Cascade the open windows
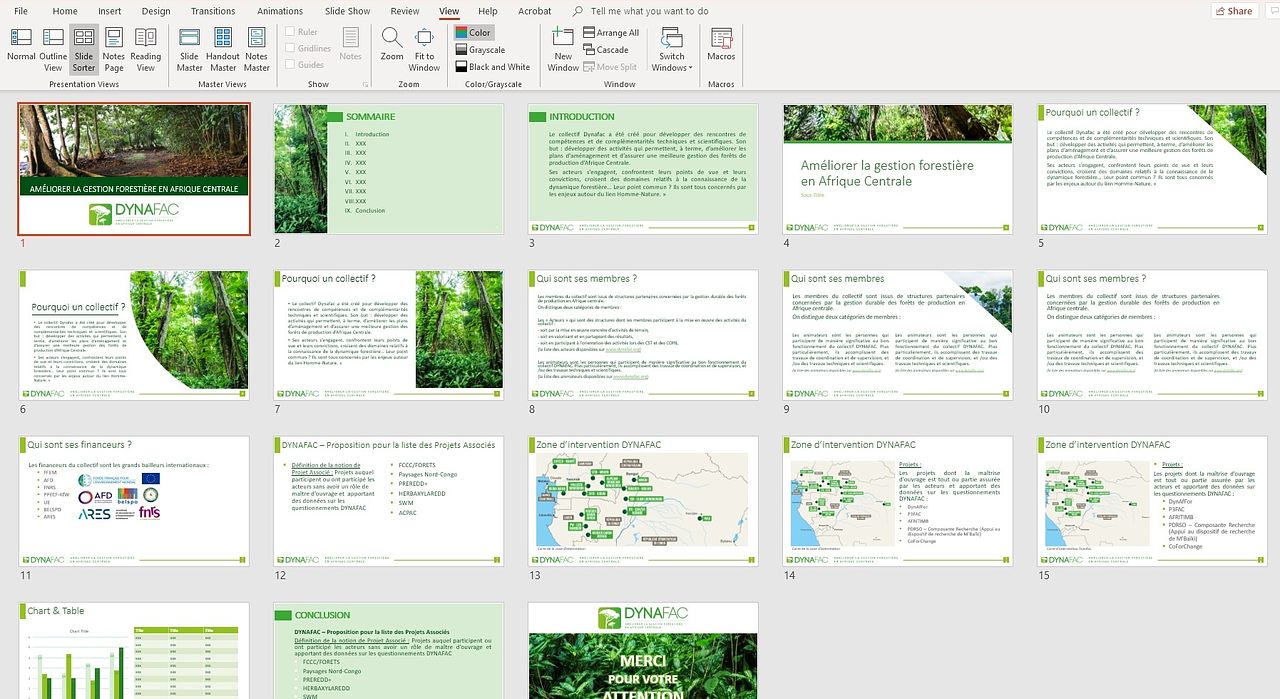The width and height of the screenshot is (1280, 699). point(606,50)
